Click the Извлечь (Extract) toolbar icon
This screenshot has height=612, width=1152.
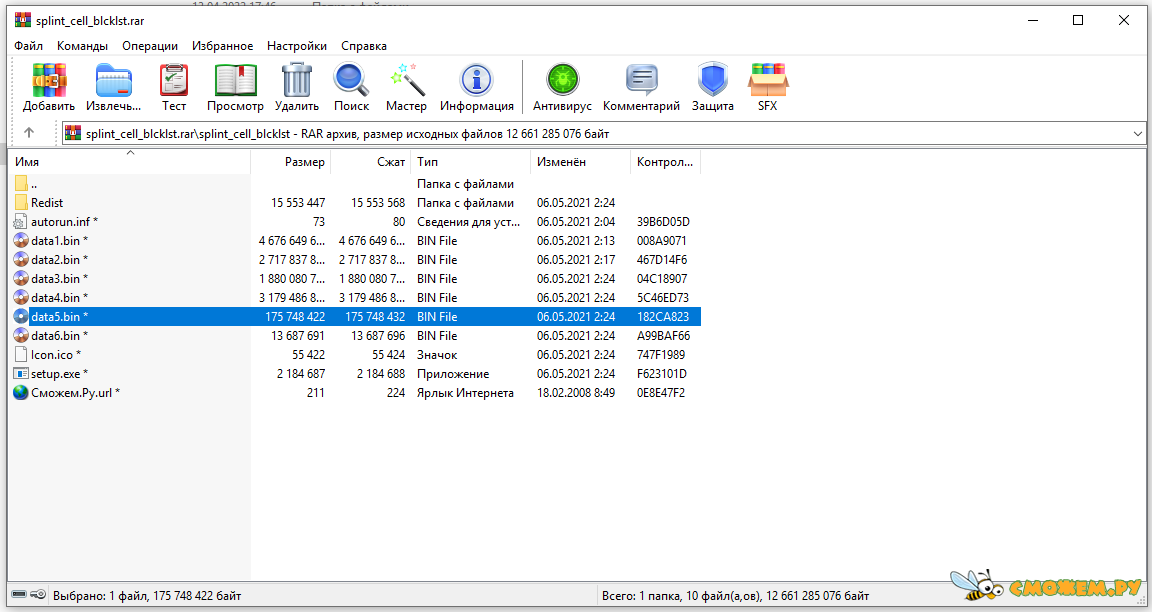coord(113,79)
